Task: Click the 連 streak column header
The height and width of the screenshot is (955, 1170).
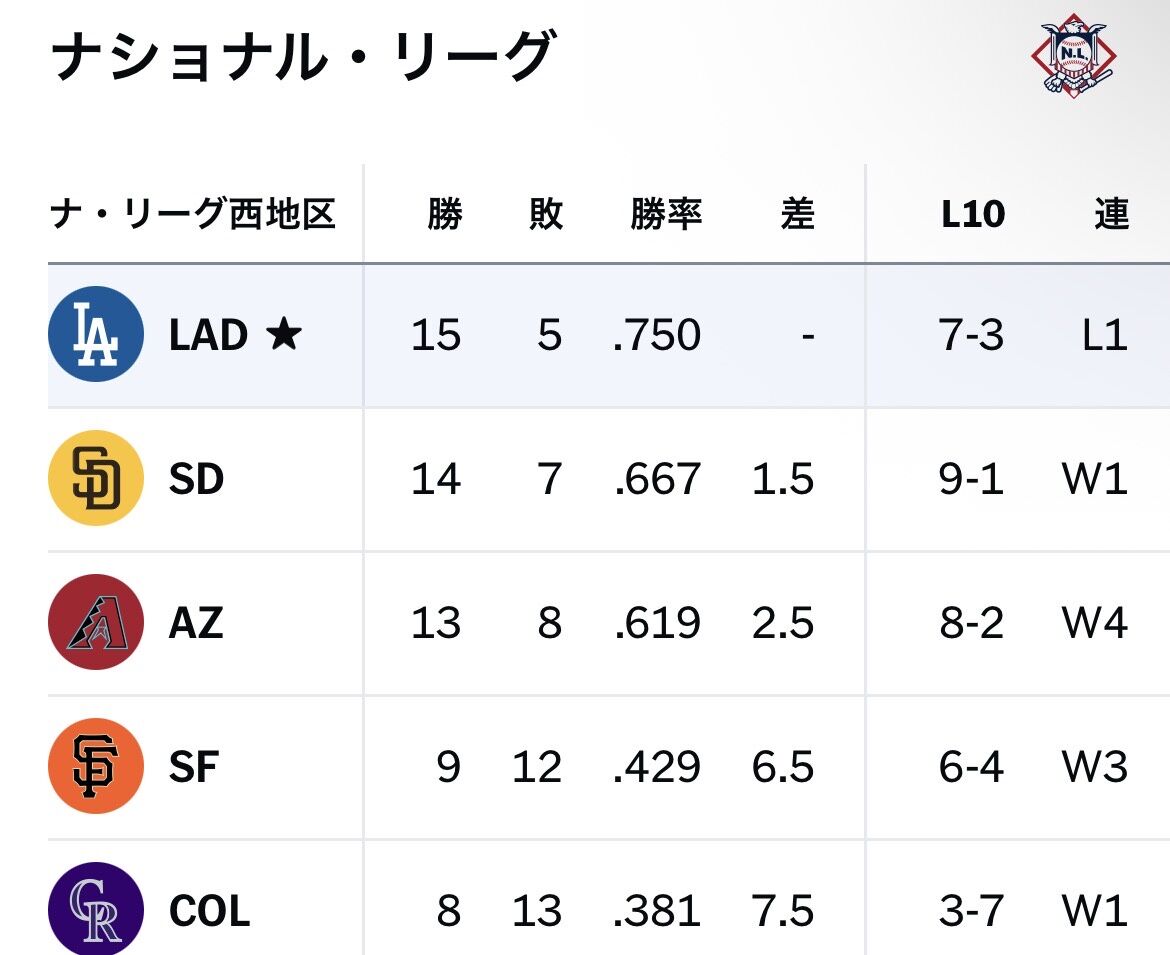Action: pos(1112,213)
